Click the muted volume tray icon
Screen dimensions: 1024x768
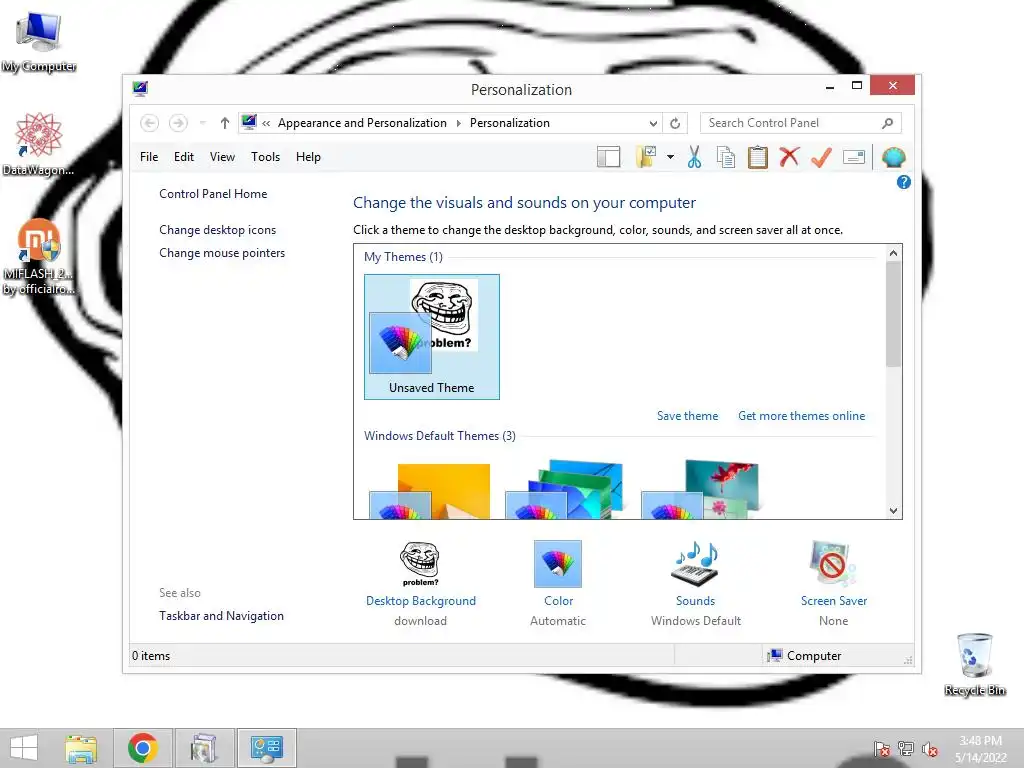pyautogui.click(x=930, y=749)
